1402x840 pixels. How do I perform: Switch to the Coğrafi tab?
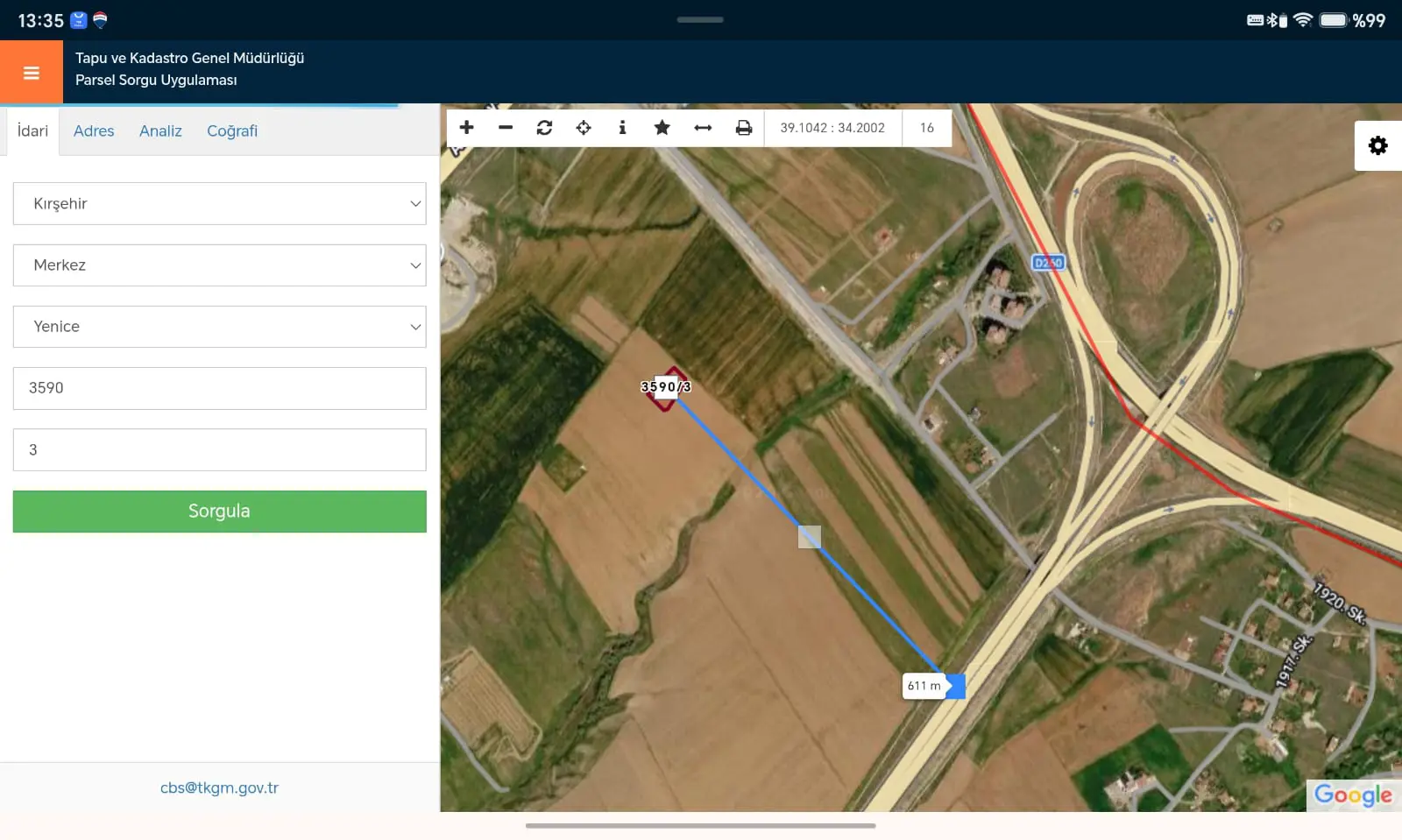(x=232, y=131)
